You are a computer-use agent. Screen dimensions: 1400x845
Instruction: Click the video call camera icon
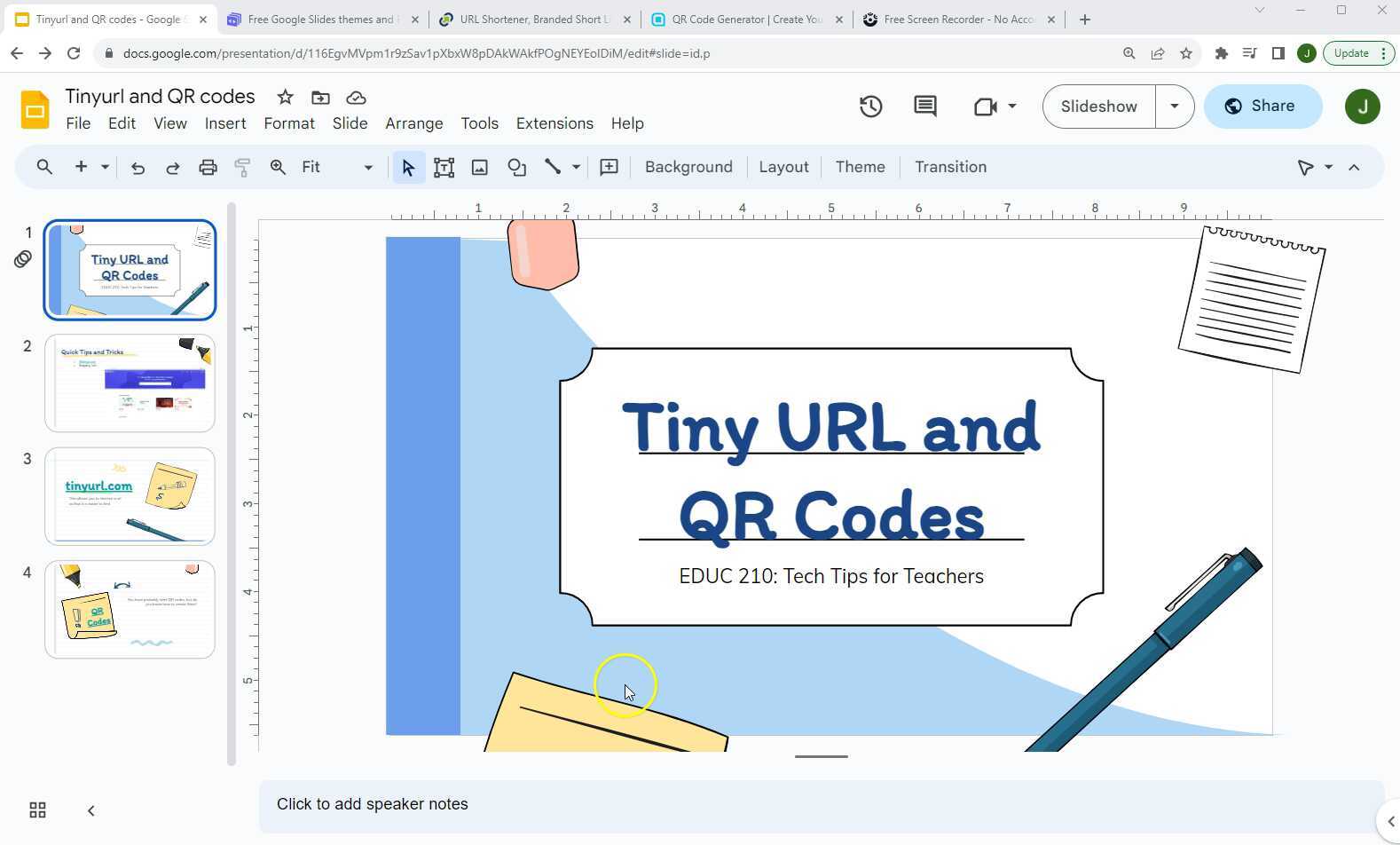pyautogui.click(x=985, y=107)
